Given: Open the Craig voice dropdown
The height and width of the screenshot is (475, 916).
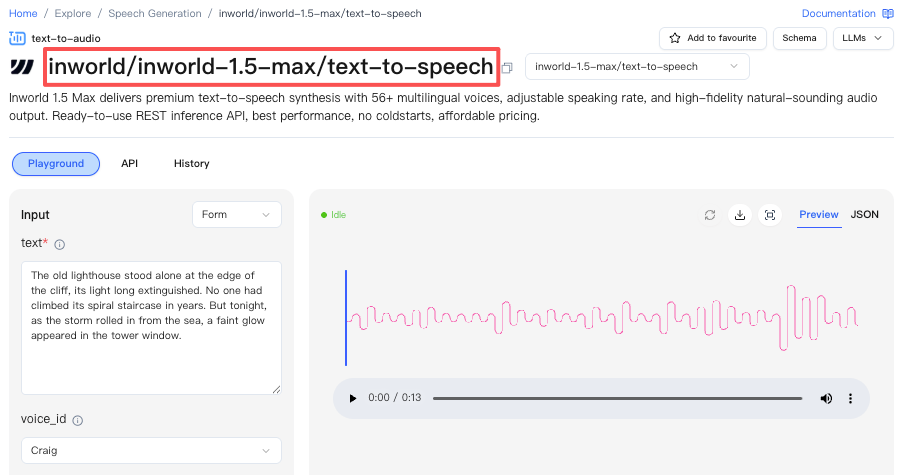Looking at the screenshot, I should tap(151, 450).
